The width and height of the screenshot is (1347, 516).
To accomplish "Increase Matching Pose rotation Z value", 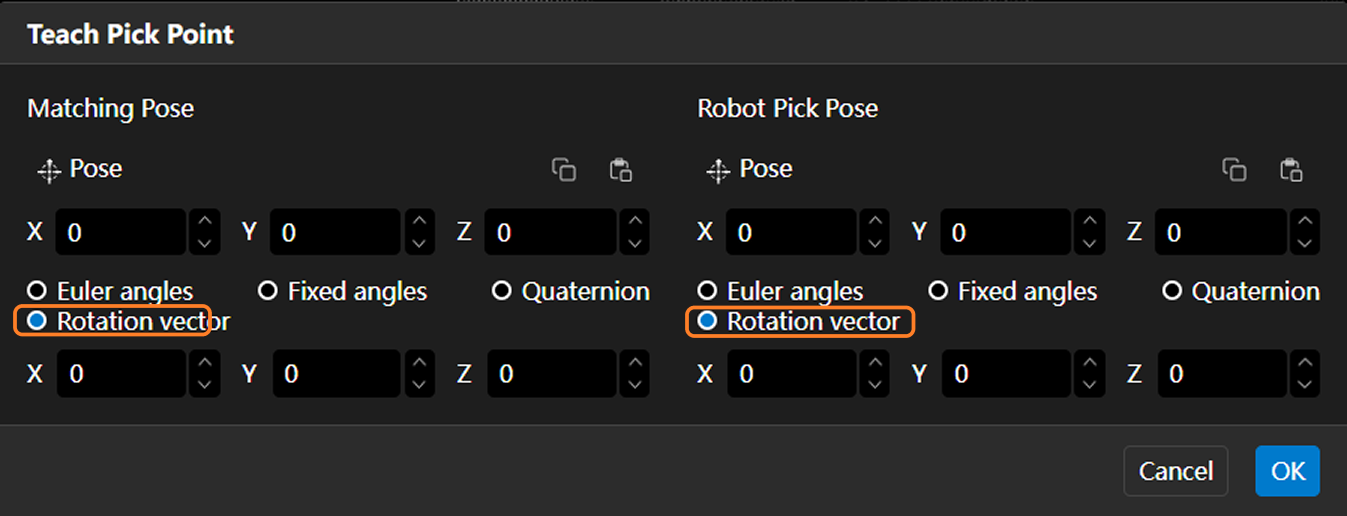I will (x=634, y=363).
